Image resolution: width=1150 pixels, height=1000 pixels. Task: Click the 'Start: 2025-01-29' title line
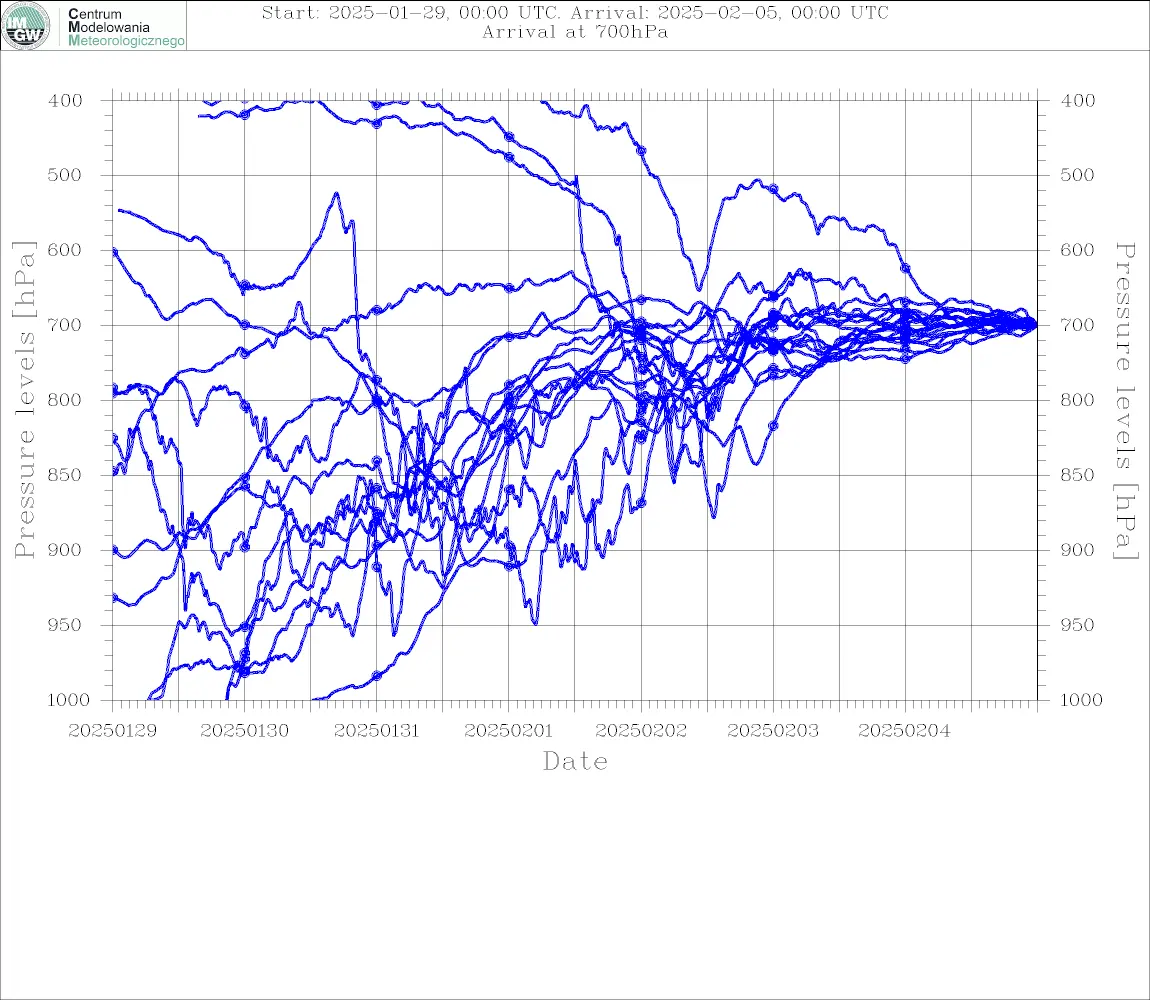(575, 12)
